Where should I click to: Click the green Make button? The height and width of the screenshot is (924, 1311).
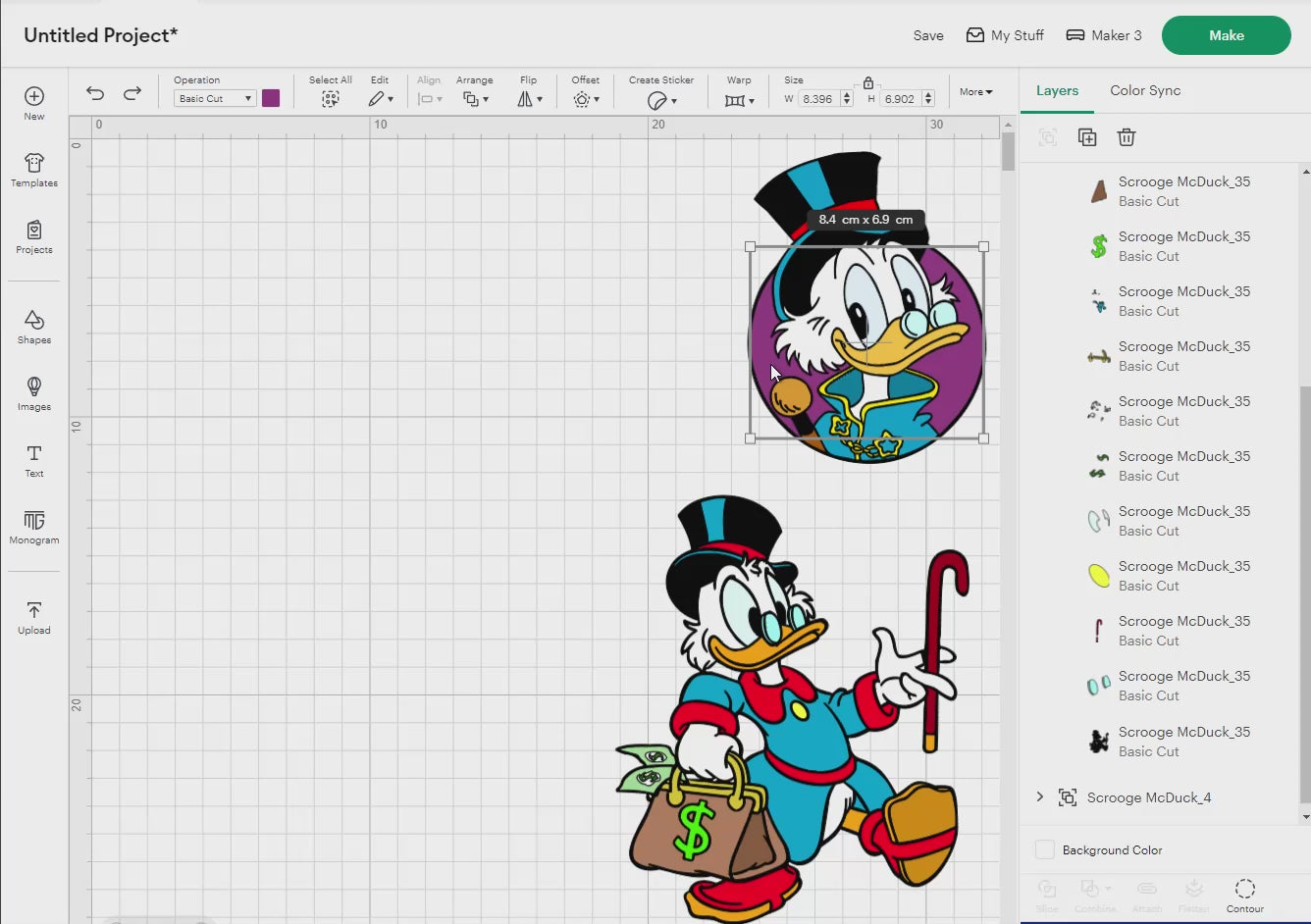[x=1227, y=35]
